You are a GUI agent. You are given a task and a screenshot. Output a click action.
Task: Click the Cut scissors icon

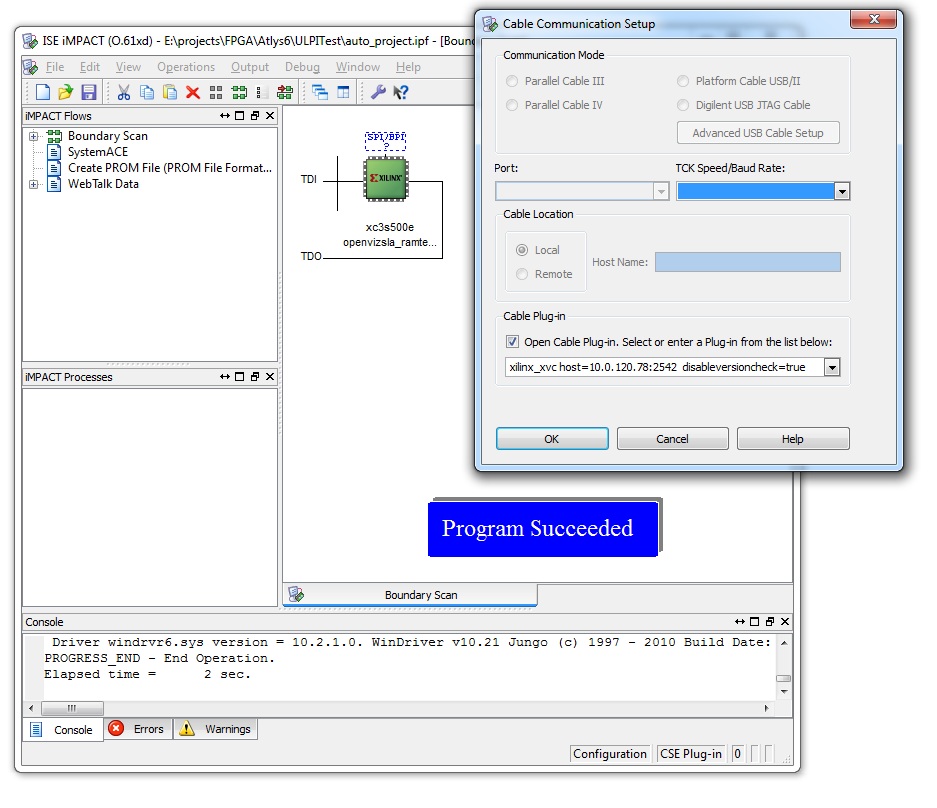pos(124,93)
